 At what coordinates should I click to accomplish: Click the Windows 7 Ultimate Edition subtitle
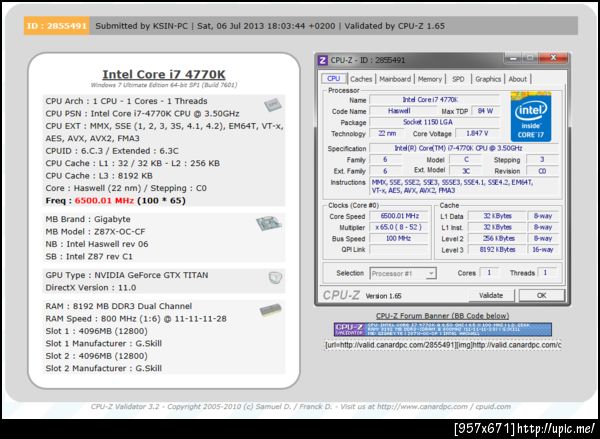164,85
